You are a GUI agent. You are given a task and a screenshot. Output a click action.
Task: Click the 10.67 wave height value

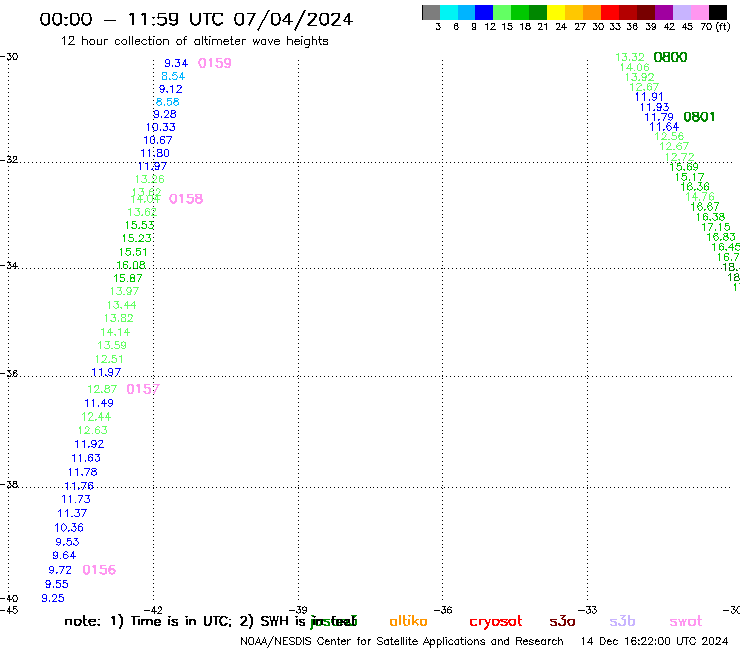coord(158,140)
